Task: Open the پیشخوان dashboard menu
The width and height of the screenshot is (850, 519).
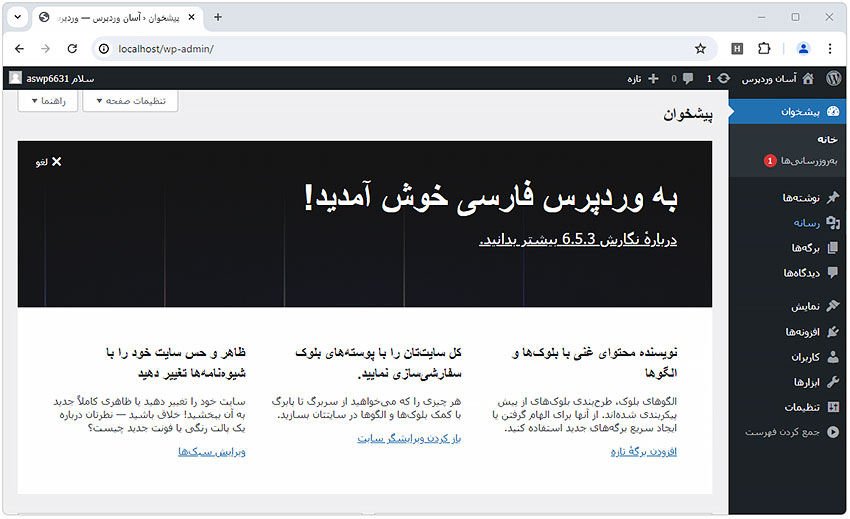Action: (x=788, y=112)
